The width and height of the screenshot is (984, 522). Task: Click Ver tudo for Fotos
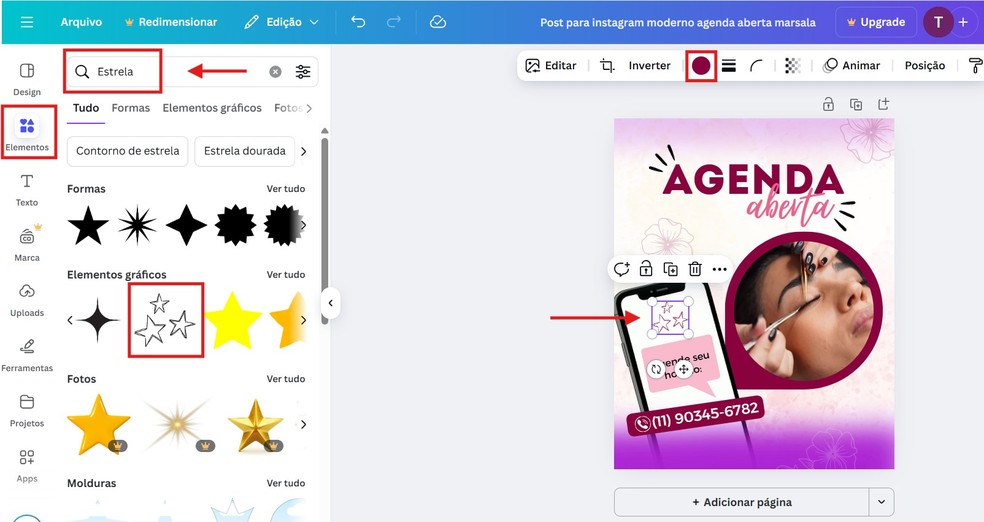click(286, 379)
